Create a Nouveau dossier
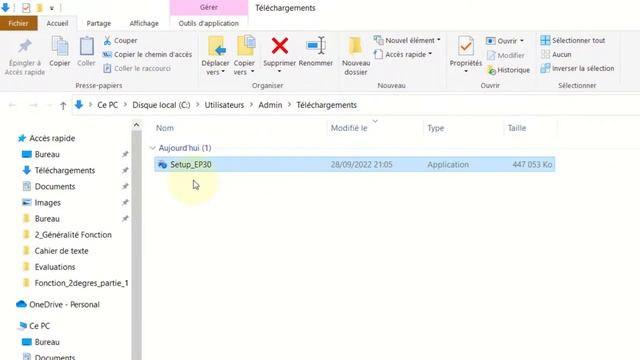The image size is (640, 360). pos(356,55)
